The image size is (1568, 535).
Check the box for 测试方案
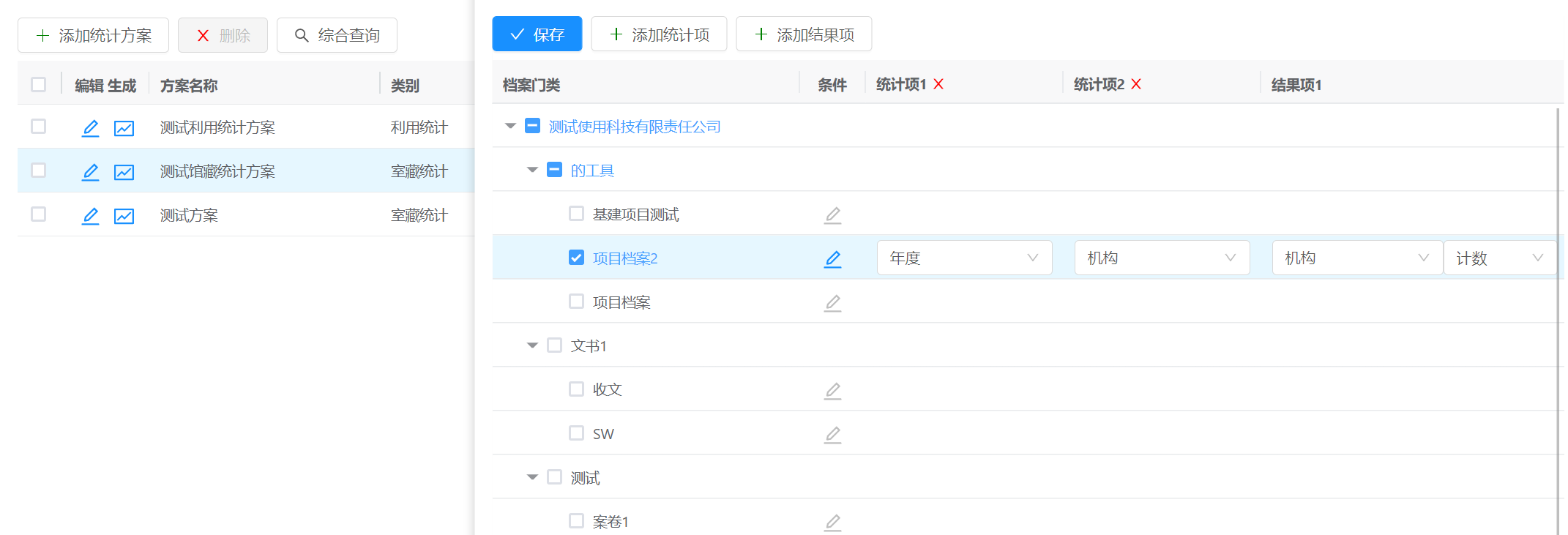tap(39, 214)
